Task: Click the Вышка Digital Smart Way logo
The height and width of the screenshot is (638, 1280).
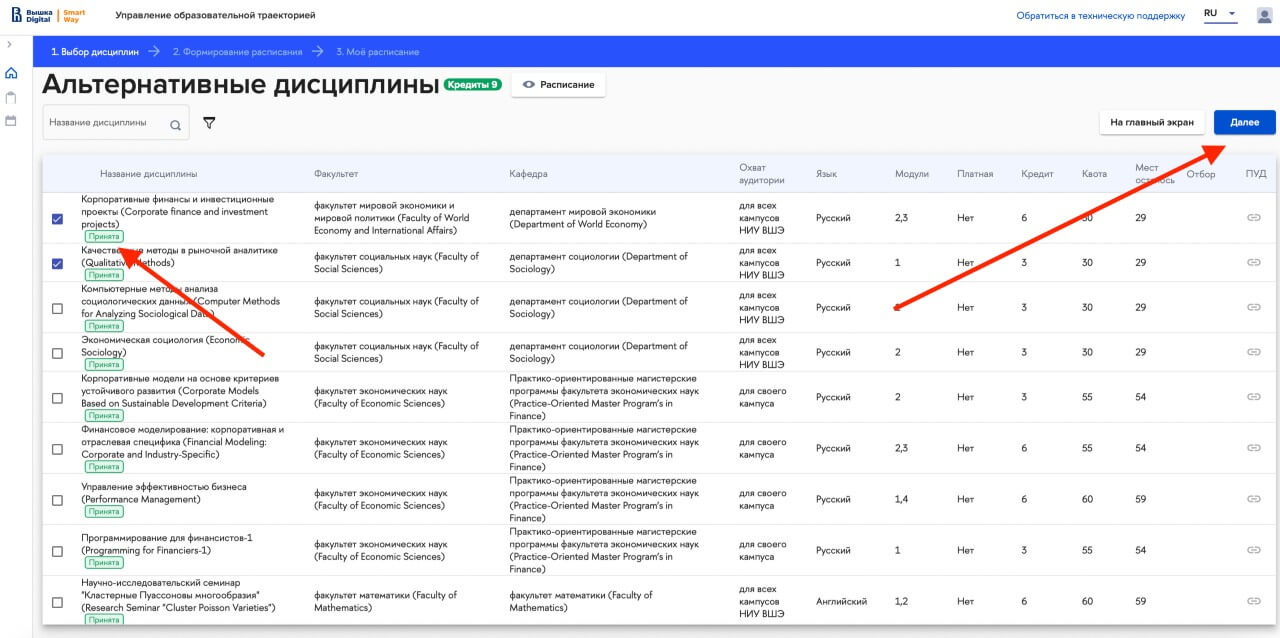Action: [48, 16]
